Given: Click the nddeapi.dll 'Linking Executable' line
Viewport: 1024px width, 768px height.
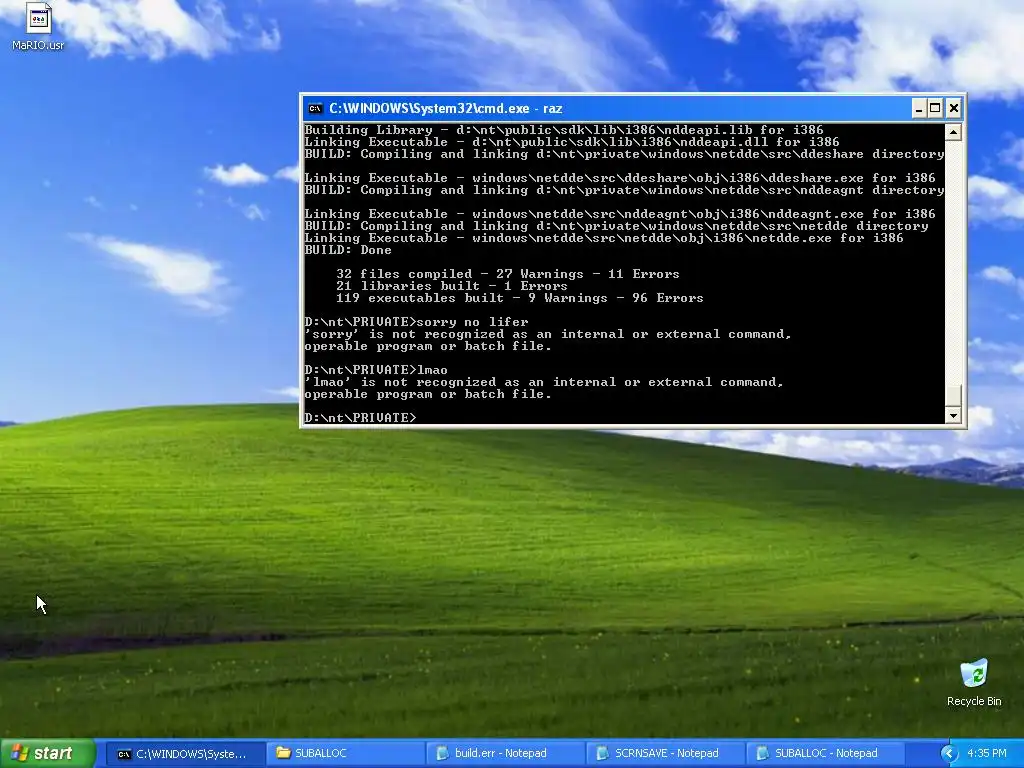Looking at the screenshot, I should pyautogui.click(x=571, y=142).
